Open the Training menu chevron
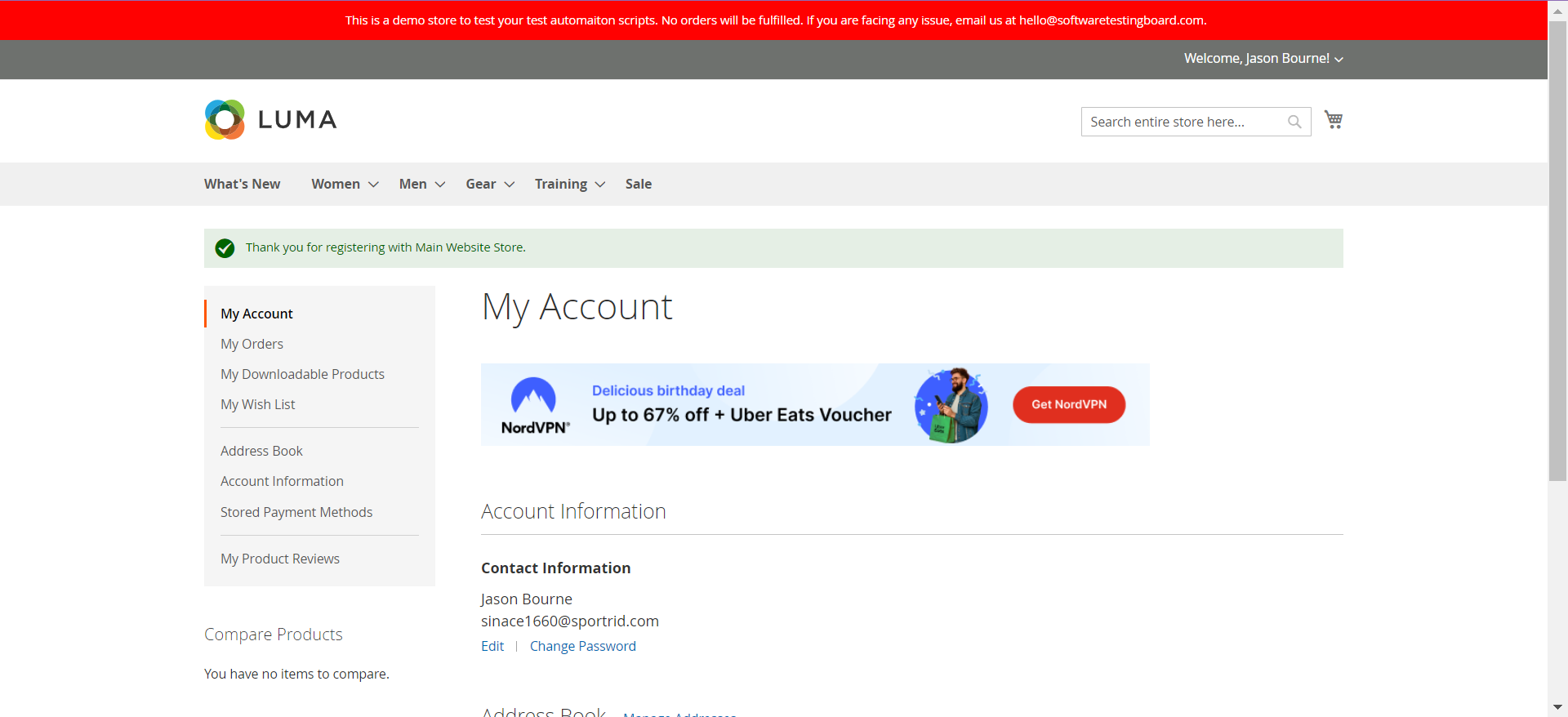Viewport: 1568px width, 717px height. 600,185
